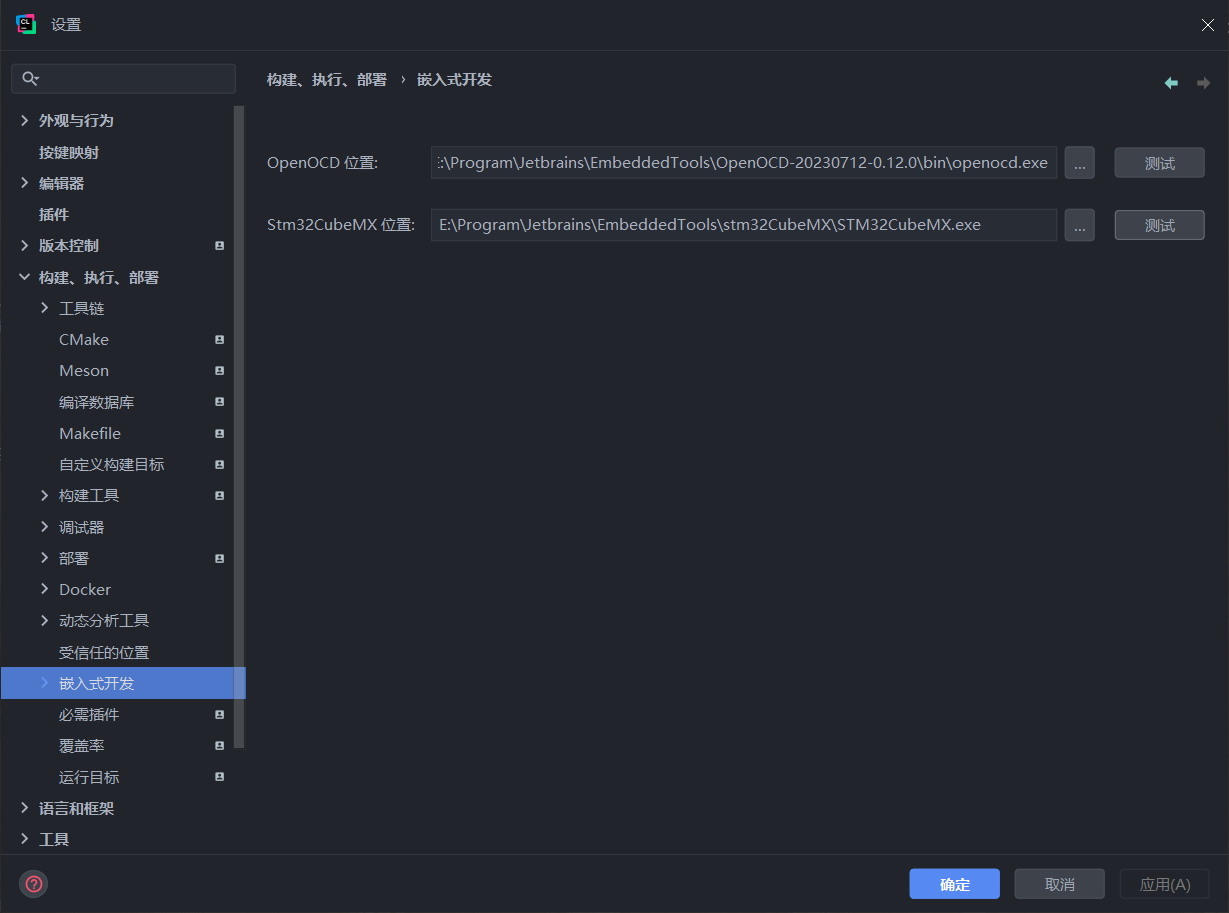This screenshot has height=913, width=1229.
Task: Click the CLion logo in the title bar
Action: click(25, 22)
